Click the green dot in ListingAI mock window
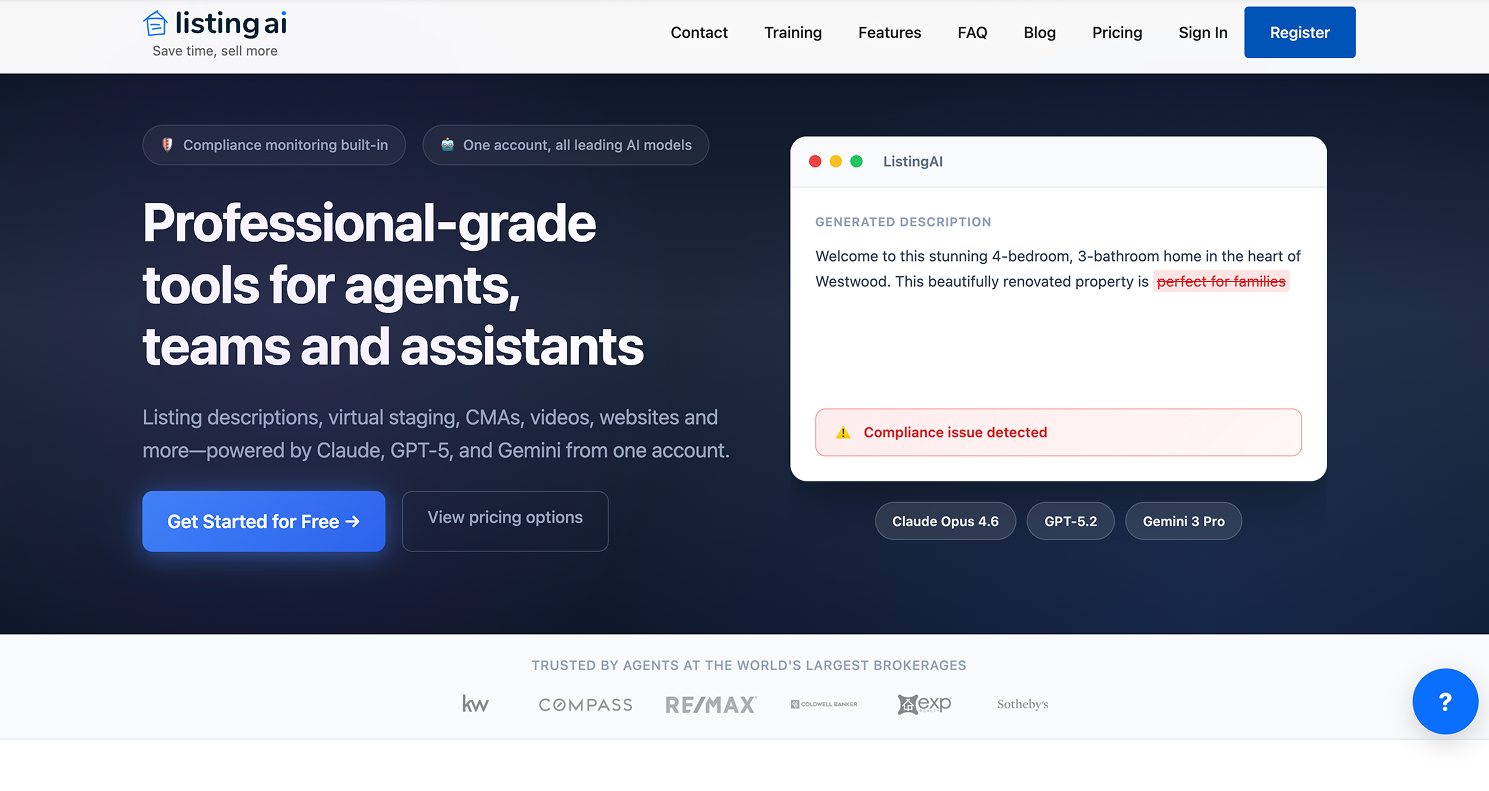Screen dimensions: 1489x791 (857, 161)
